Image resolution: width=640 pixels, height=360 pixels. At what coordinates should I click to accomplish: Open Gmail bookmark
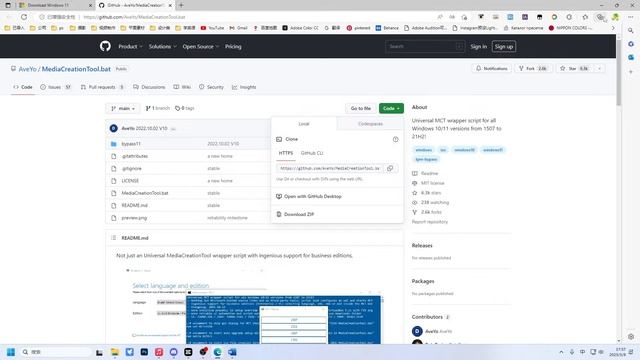point(238,28)
